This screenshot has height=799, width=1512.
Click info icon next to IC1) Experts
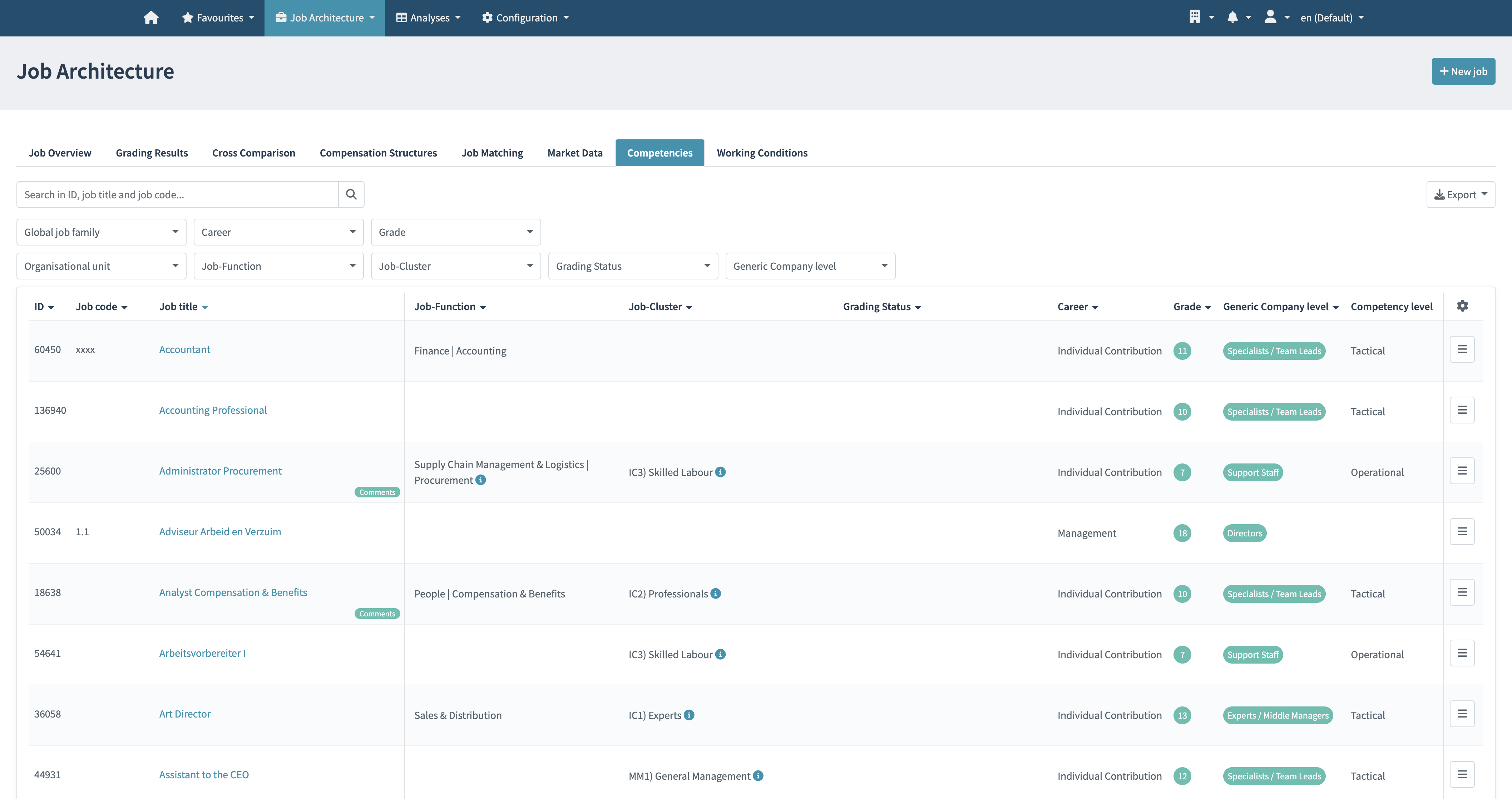tap(689, 715)
